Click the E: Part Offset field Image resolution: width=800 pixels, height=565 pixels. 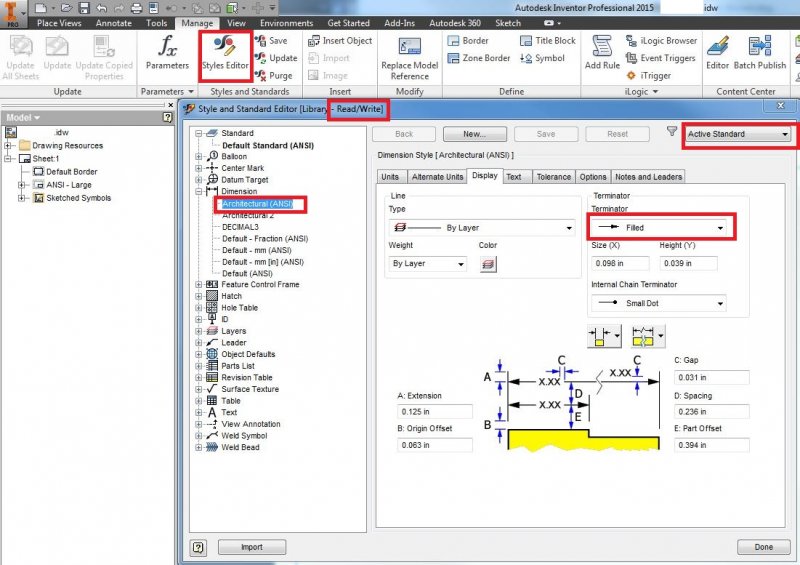(x=711, y=445)
